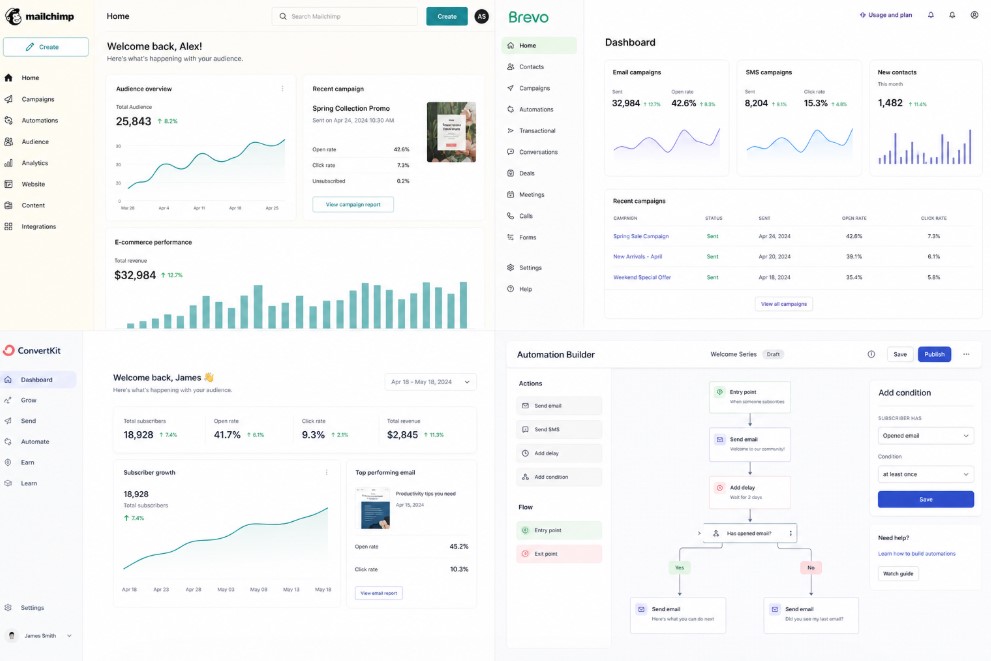
Task: Open the AS profile avatar
Action: click(482, 16)
